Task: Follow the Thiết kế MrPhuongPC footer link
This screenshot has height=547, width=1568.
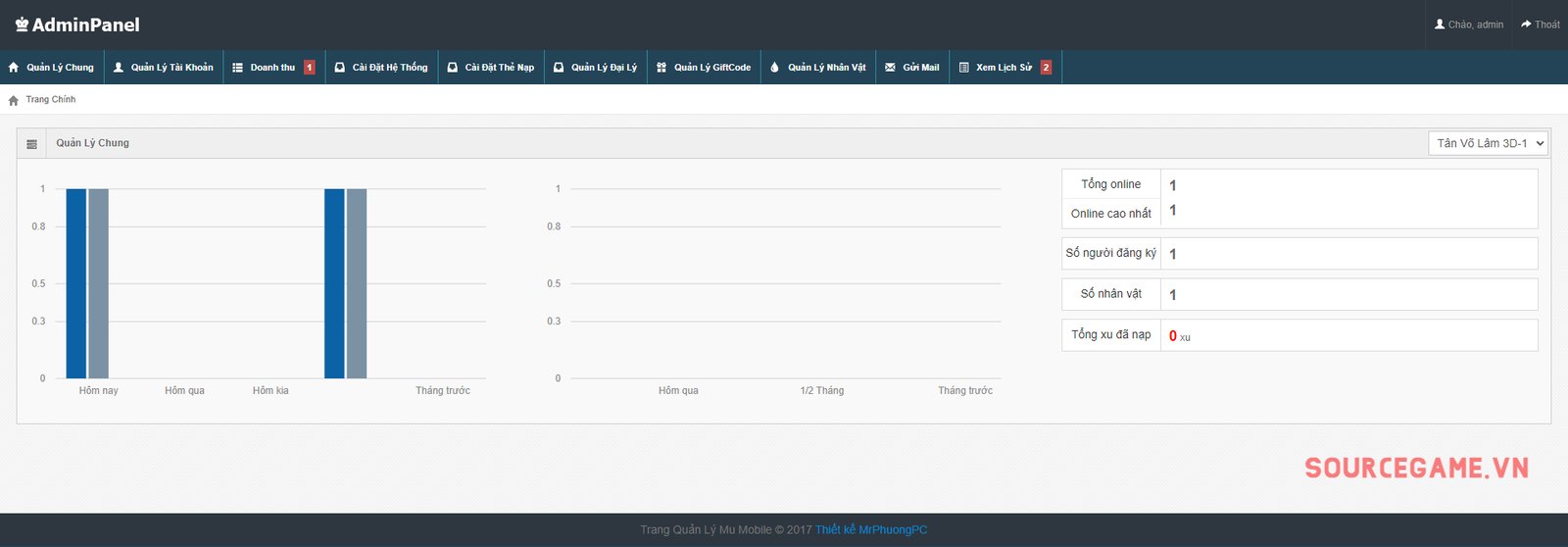Action: 870,529
